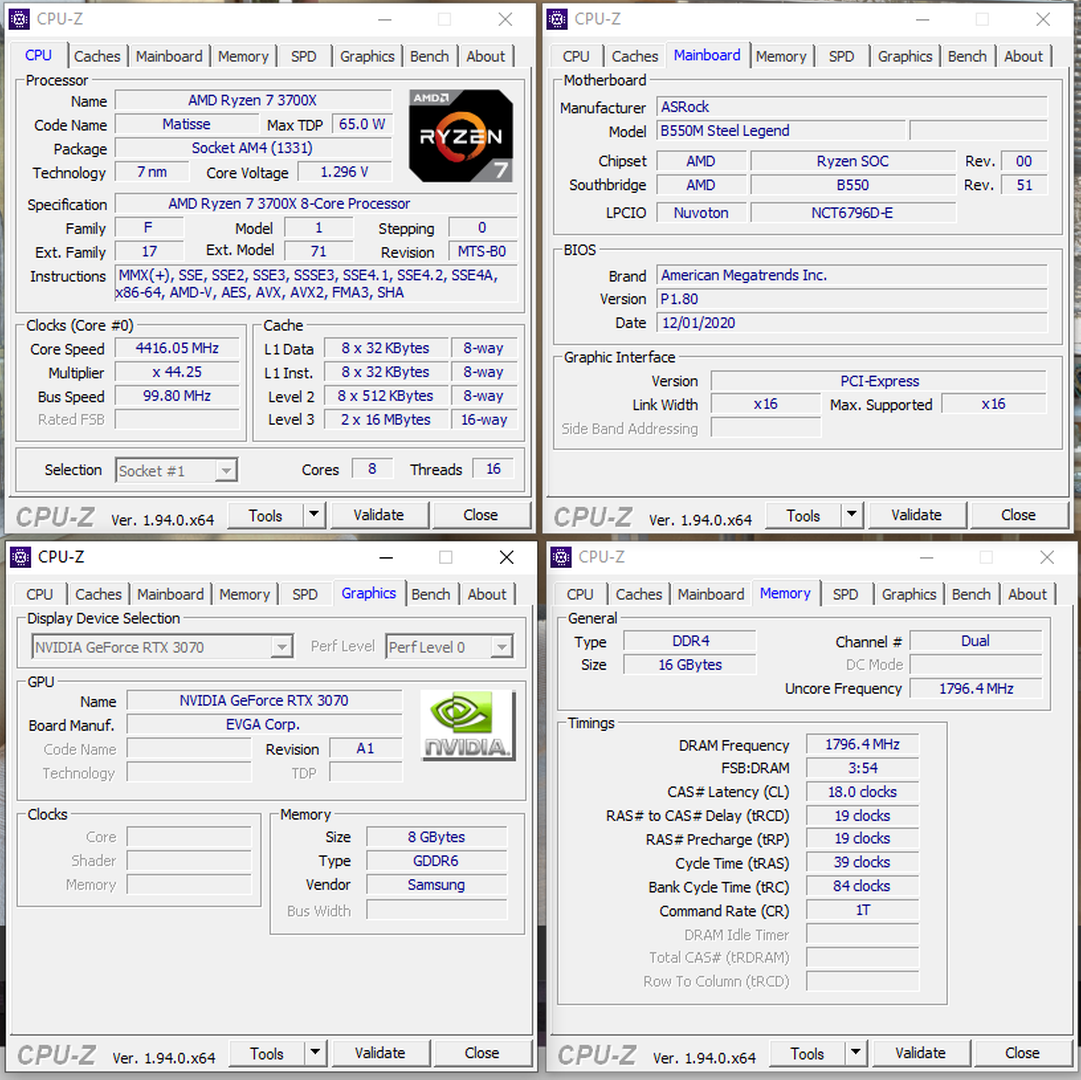Expand the Socket #1 selection dropdown
1081x1080 pixels.
(x=225, y=471)
